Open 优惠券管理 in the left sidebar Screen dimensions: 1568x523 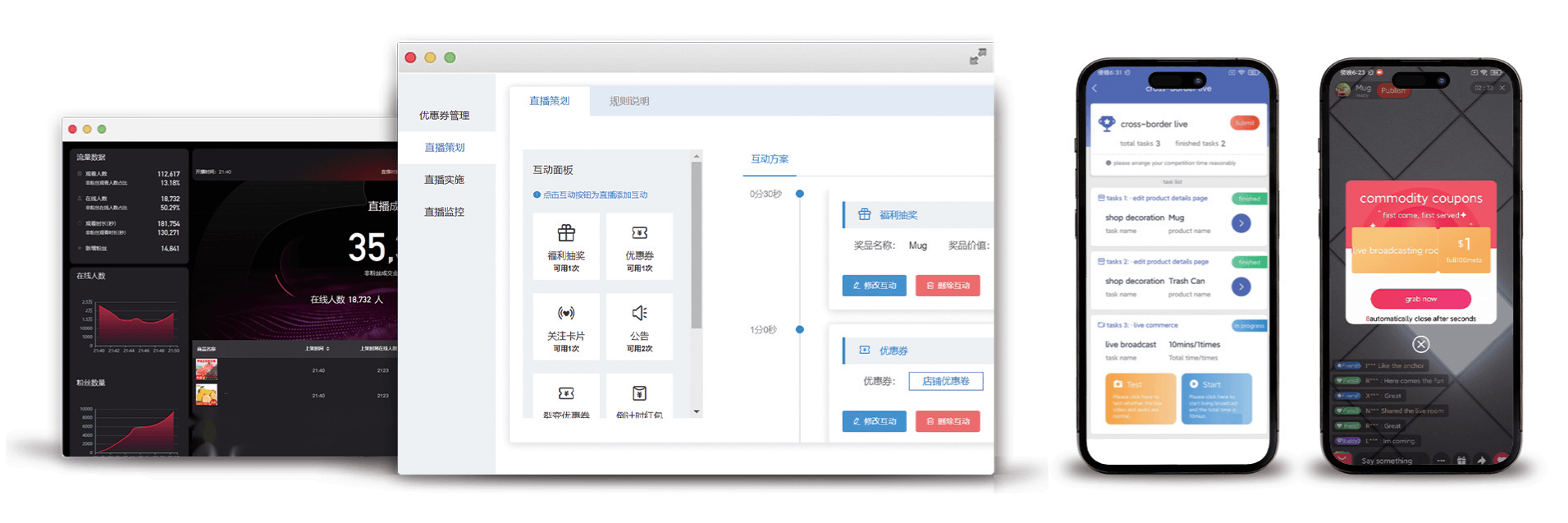(x=444, y=116)
